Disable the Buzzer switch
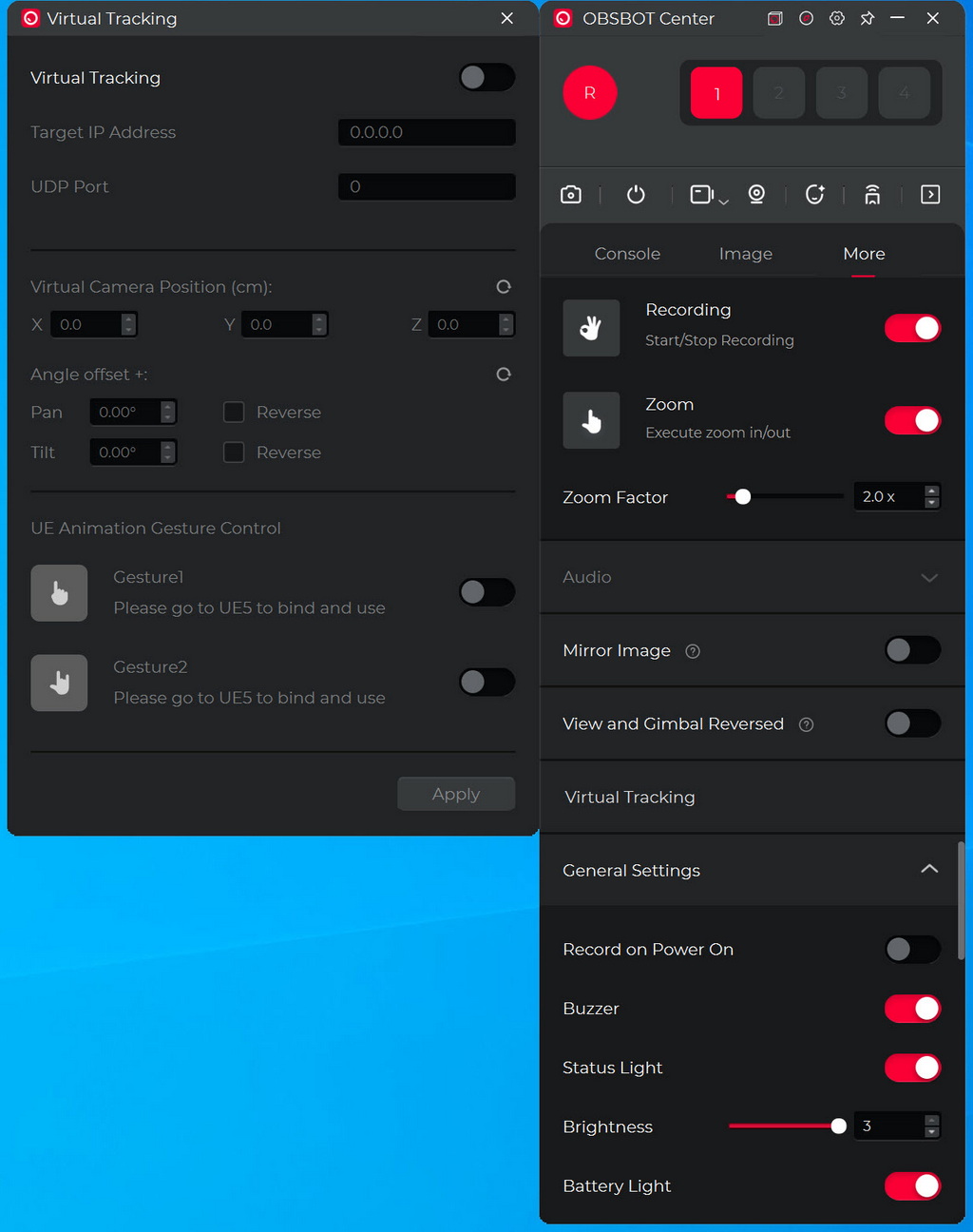Viewport: 973px width, 1232px height. [912, 1009]
